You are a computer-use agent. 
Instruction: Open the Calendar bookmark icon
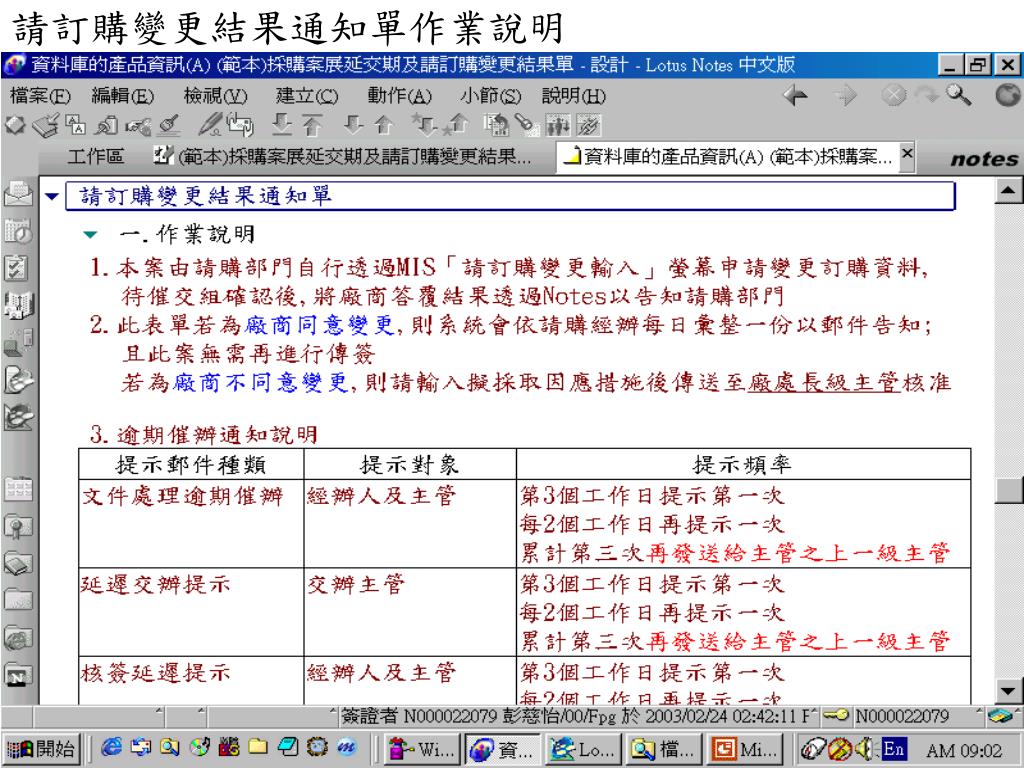18,231
